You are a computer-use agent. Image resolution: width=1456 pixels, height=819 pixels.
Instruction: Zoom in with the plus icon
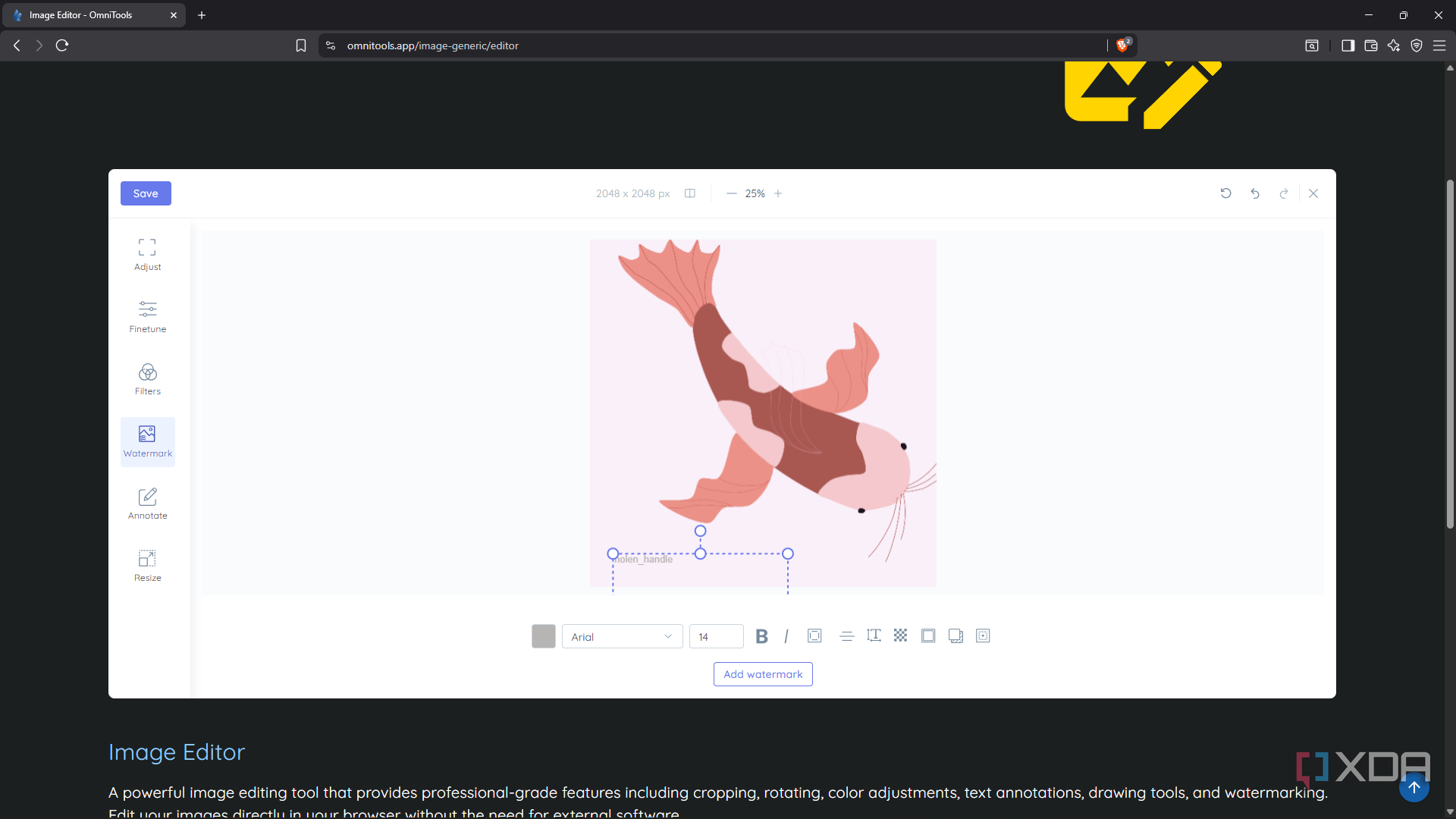pyautogui.click(x=778, y=193)
